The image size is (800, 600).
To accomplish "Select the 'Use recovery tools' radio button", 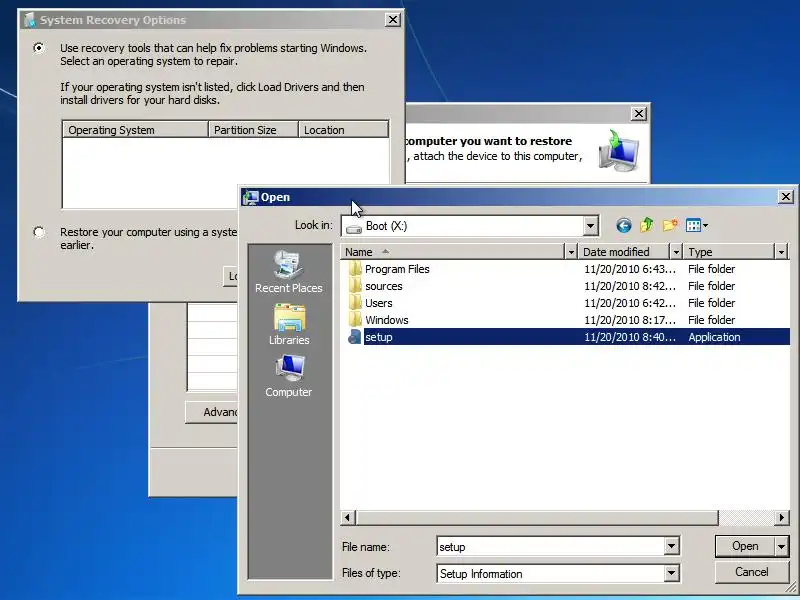I will pyautogui.click(x=39, y=47).
